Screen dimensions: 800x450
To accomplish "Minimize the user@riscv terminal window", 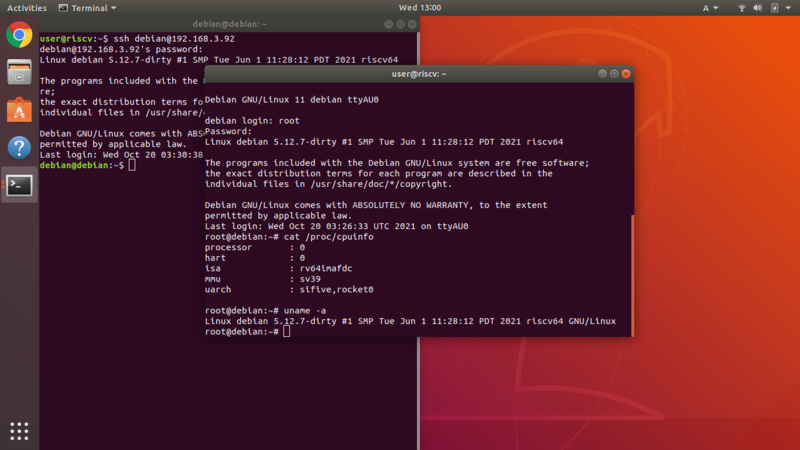I will pos(603,74).
